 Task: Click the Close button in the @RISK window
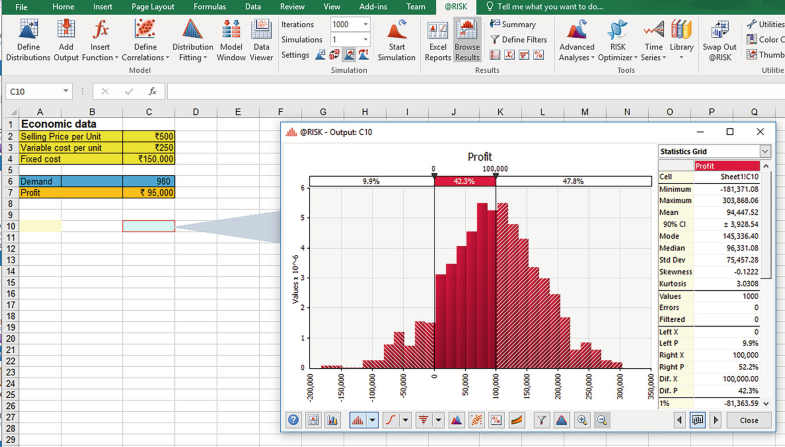point(748,421)
